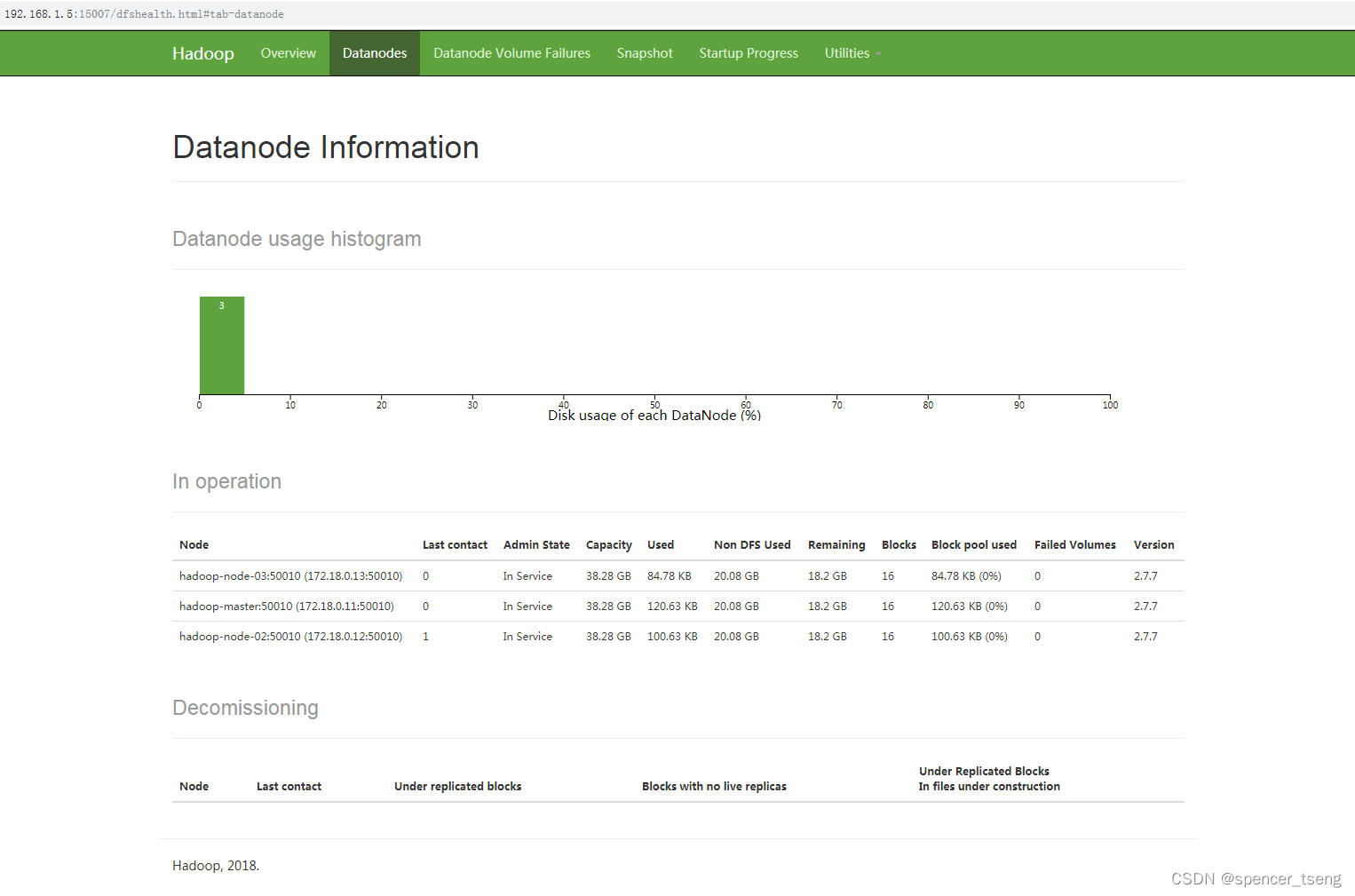1355x896 pixels.
Task: Open the hadoop-master:50010 datanode link
Action: (x=286, y=606)
